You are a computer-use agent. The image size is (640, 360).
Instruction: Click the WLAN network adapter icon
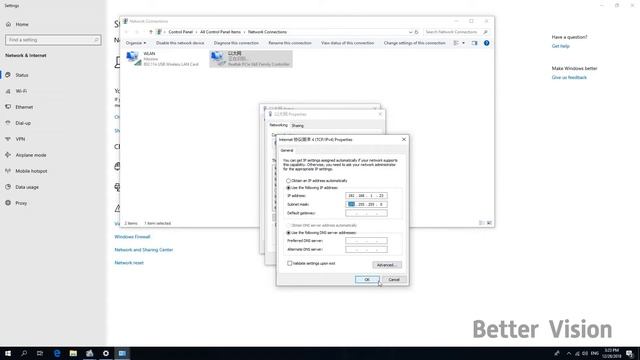133,58
